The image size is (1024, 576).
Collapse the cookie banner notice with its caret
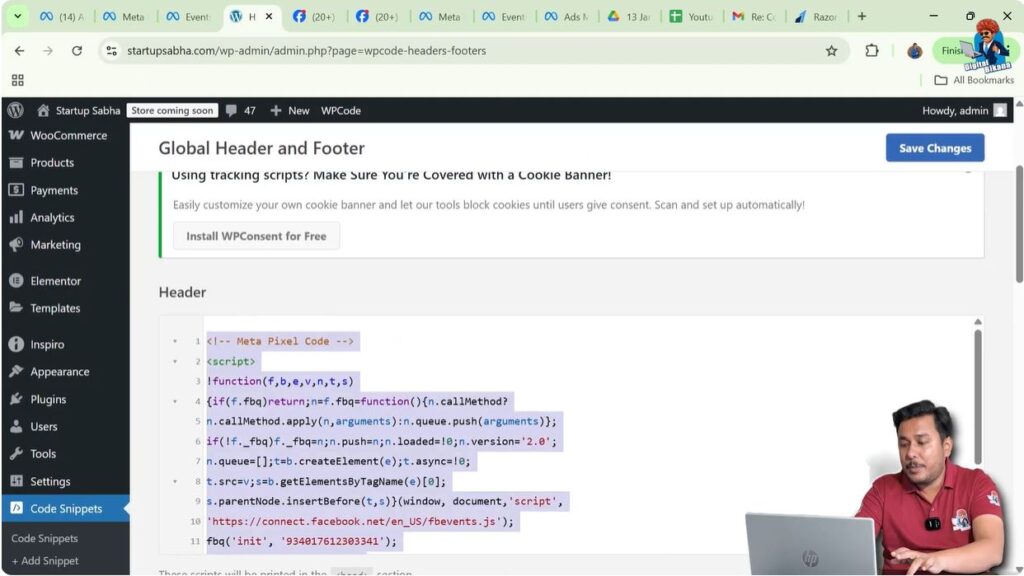click(x=968, y=173)
